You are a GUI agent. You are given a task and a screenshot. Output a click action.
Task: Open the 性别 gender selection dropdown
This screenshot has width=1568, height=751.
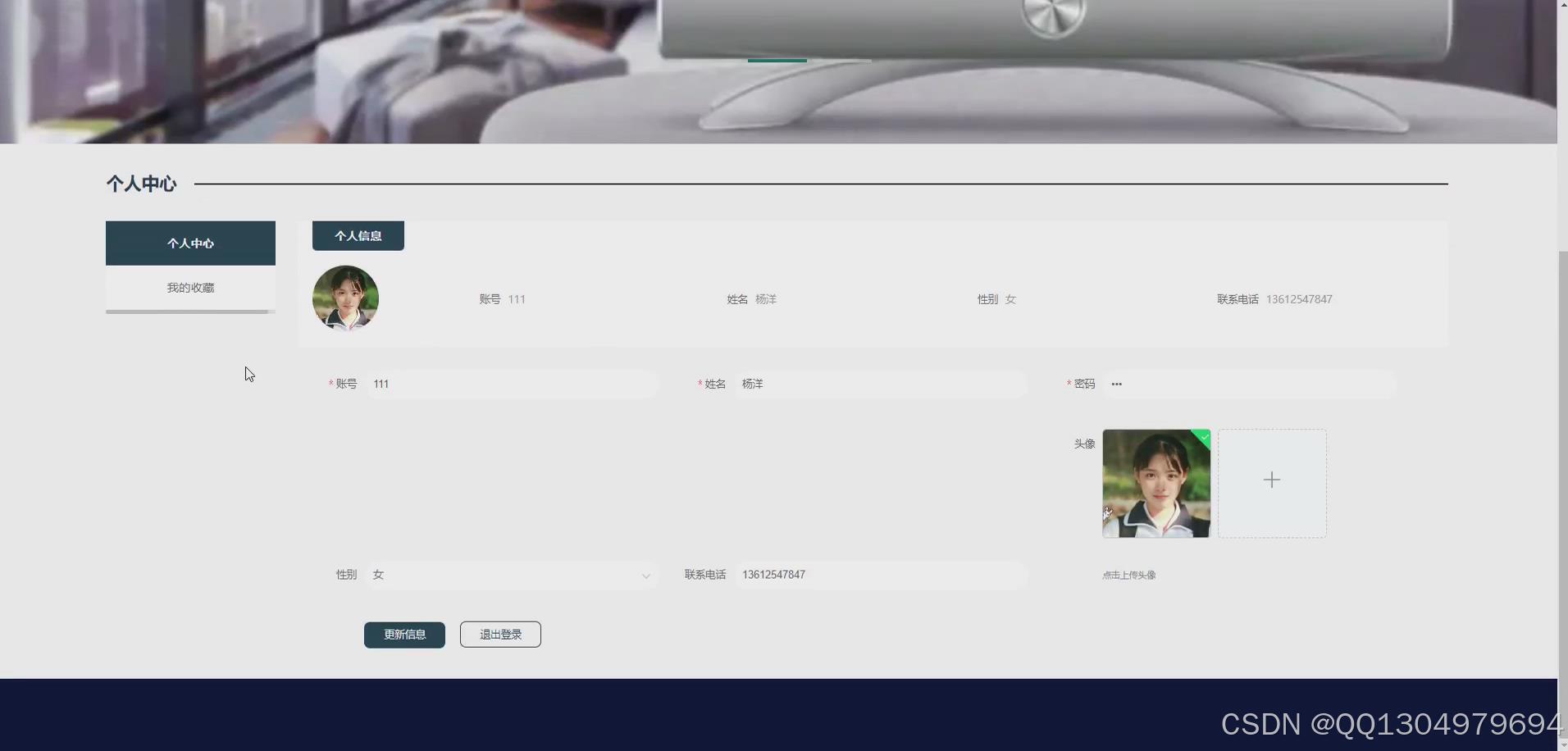(513, 575)
